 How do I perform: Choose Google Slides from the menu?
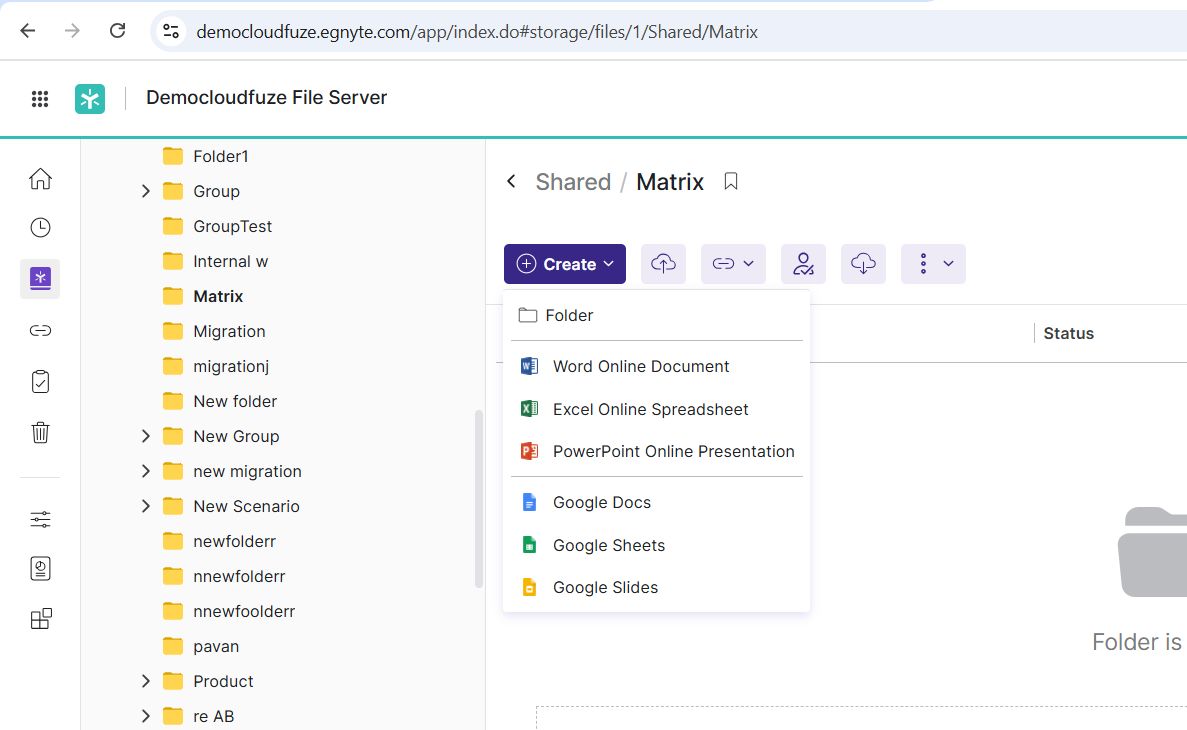click(656, 588)
